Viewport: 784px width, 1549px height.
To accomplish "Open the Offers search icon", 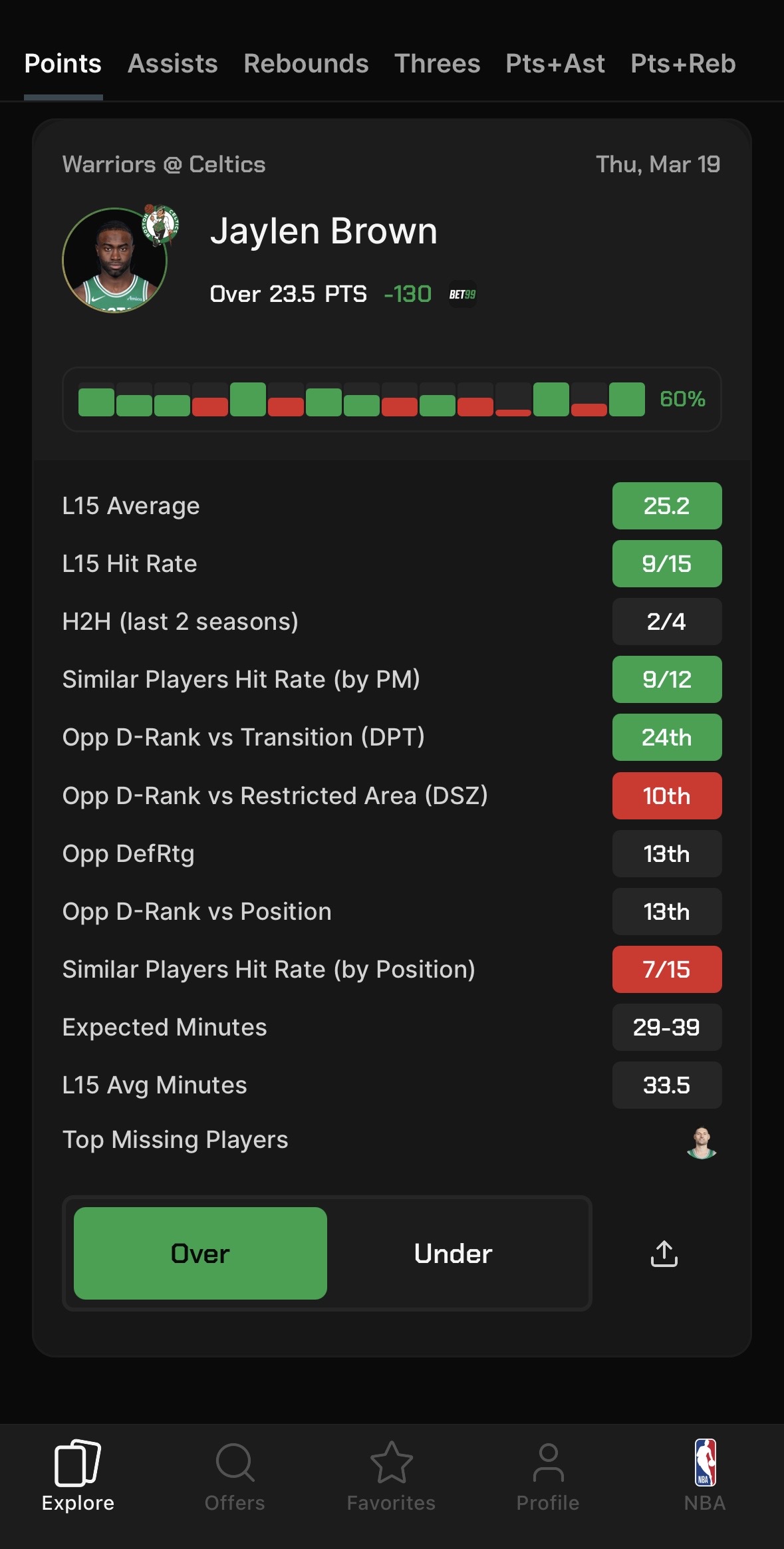I will click(235, 1463).
